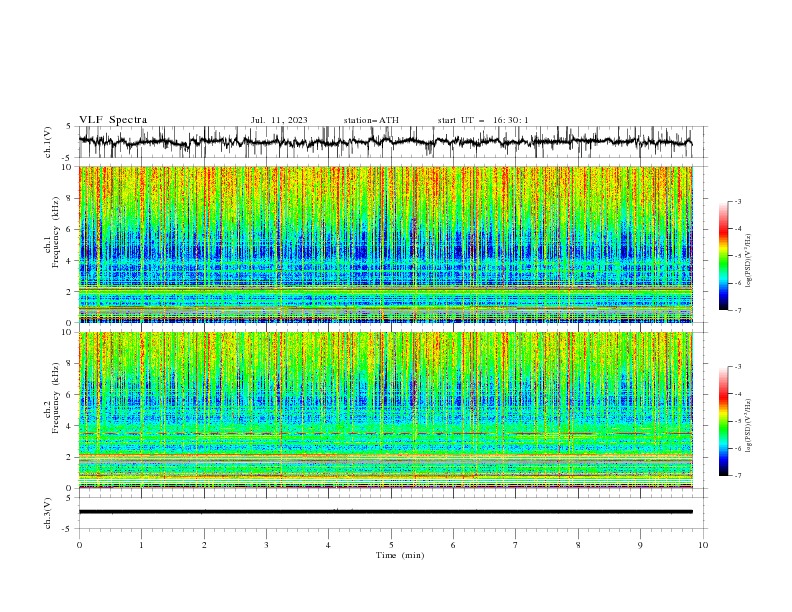This screenshot has width=792, height=612.
Task: Click the "VLF Spectra" title text
Action: click(113, 120)
